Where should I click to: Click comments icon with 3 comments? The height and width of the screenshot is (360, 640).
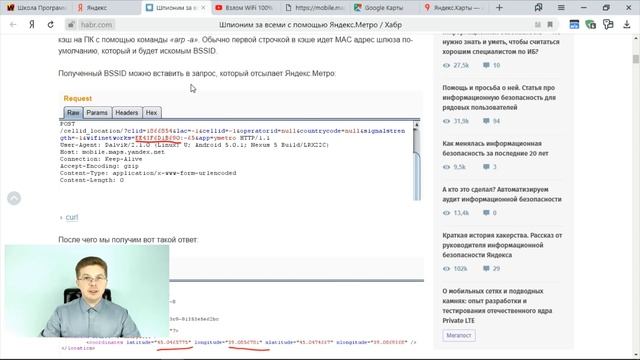486,167
